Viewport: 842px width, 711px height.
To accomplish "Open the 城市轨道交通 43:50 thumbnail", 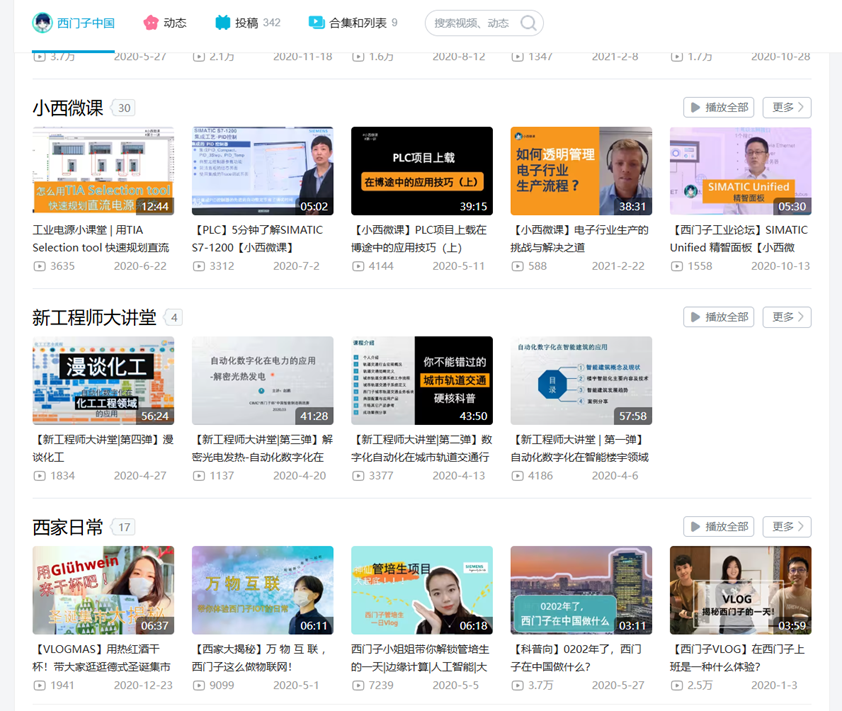I will [x=422, y=381].
